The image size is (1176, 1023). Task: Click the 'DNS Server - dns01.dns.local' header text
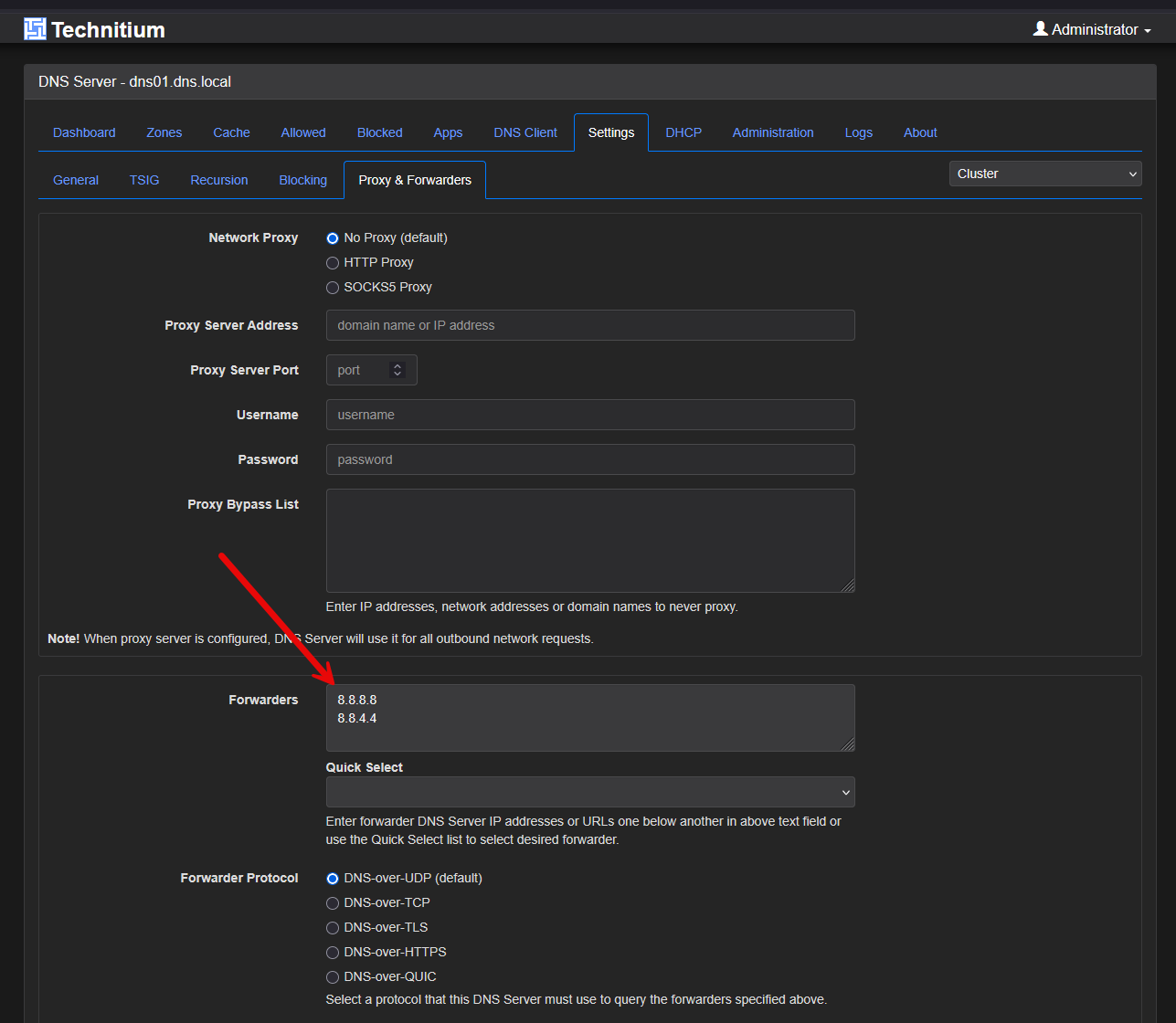pyautogui.click(x=134, y=81)
